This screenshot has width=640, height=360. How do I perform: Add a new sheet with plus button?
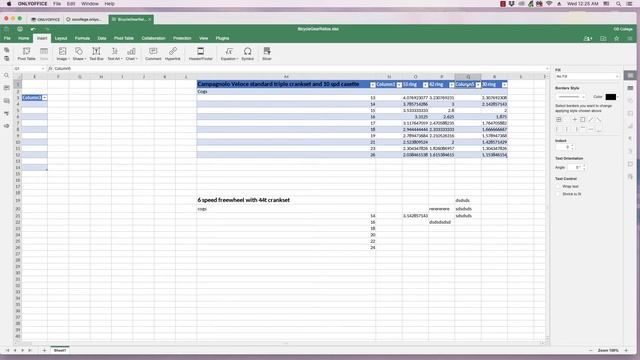tap(44, 350)
